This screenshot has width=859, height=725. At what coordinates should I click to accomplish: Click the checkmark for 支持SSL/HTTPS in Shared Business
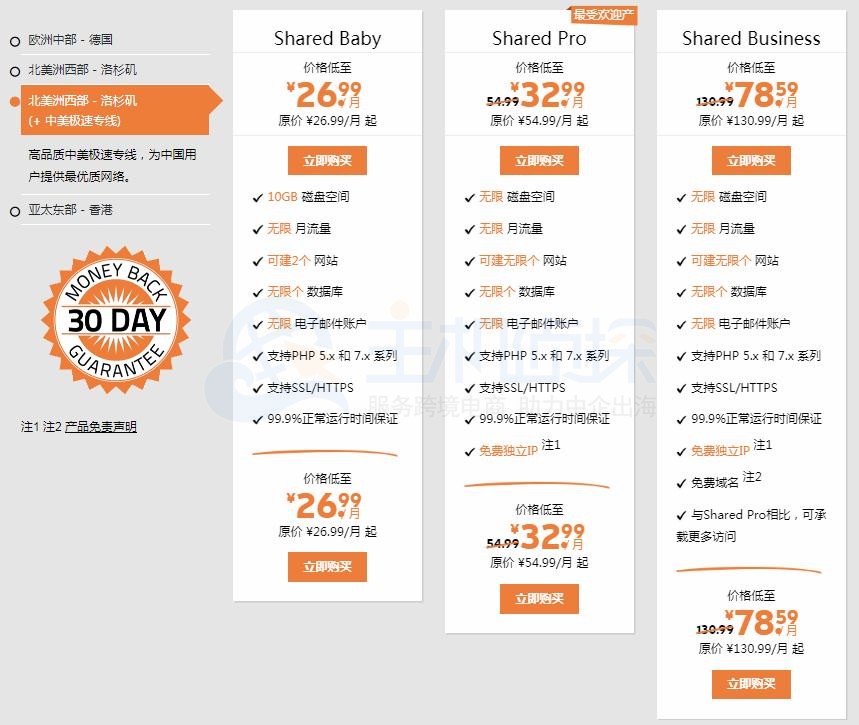point(682,388)
